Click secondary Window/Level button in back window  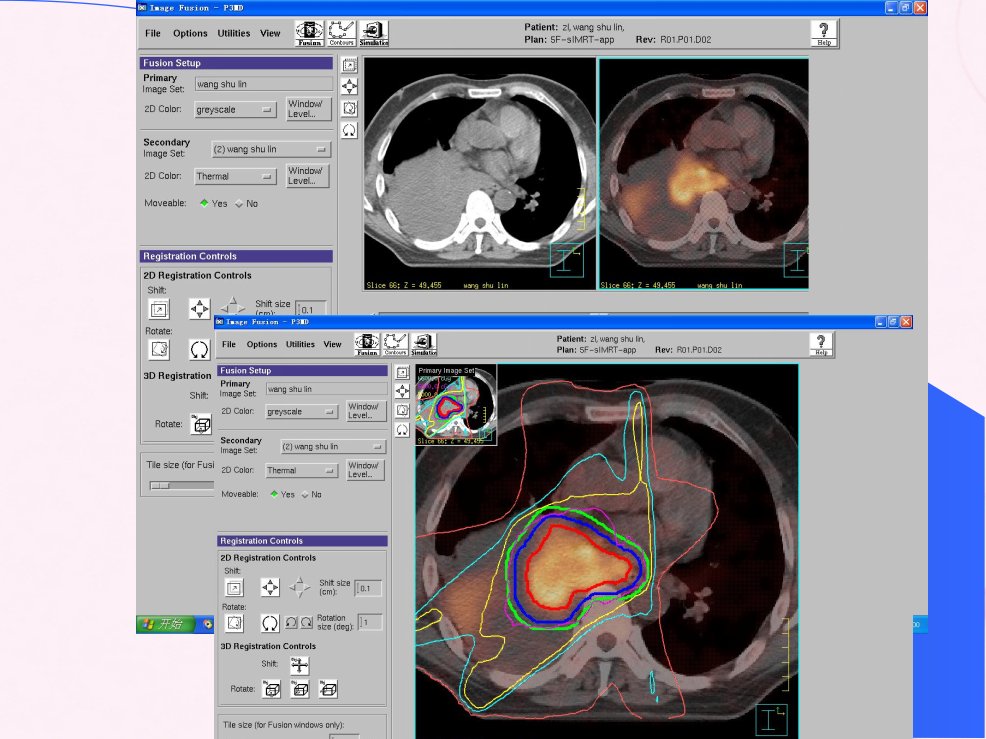305,175
